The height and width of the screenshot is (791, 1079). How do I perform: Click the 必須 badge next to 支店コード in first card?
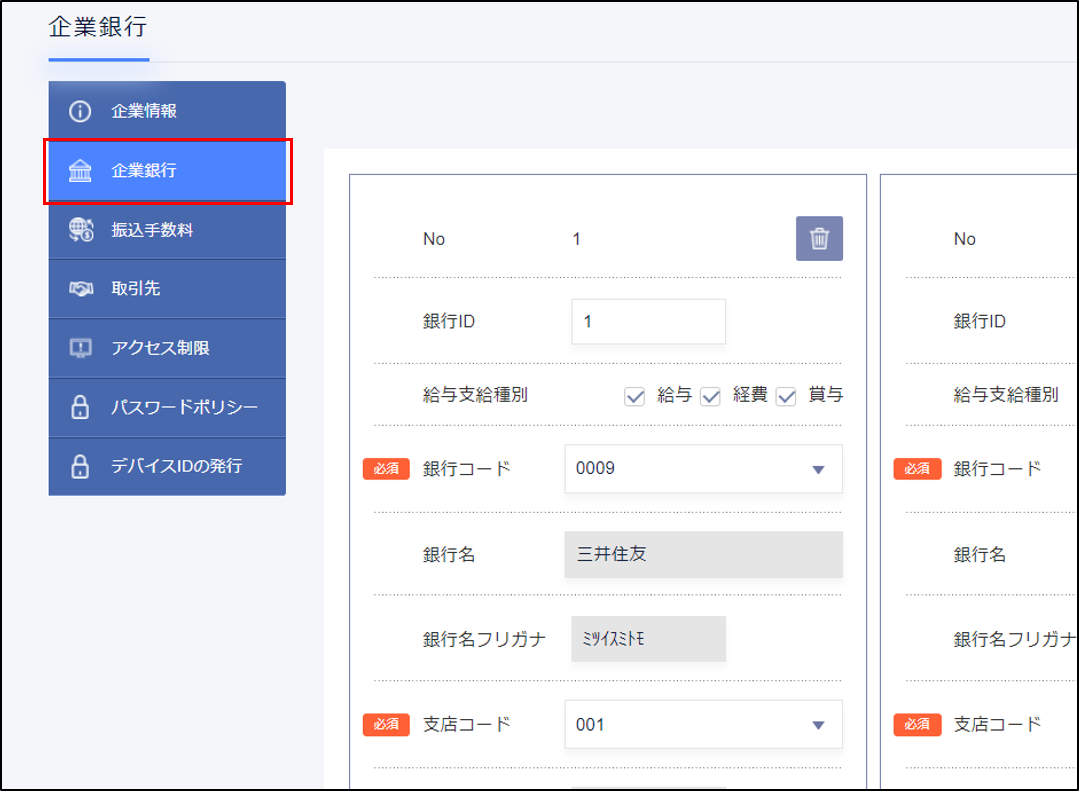pyautogui.click(x=386, y=724)
